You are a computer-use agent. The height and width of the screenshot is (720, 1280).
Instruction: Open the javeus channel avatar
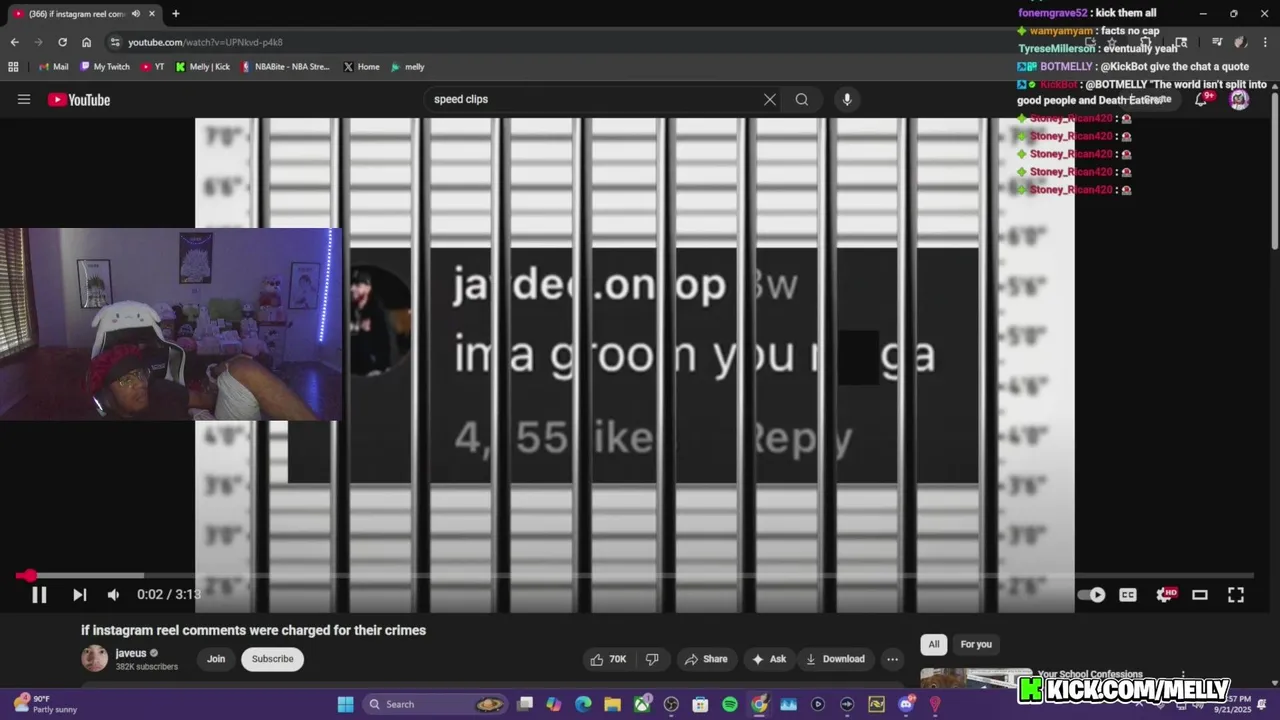point(94,658)
